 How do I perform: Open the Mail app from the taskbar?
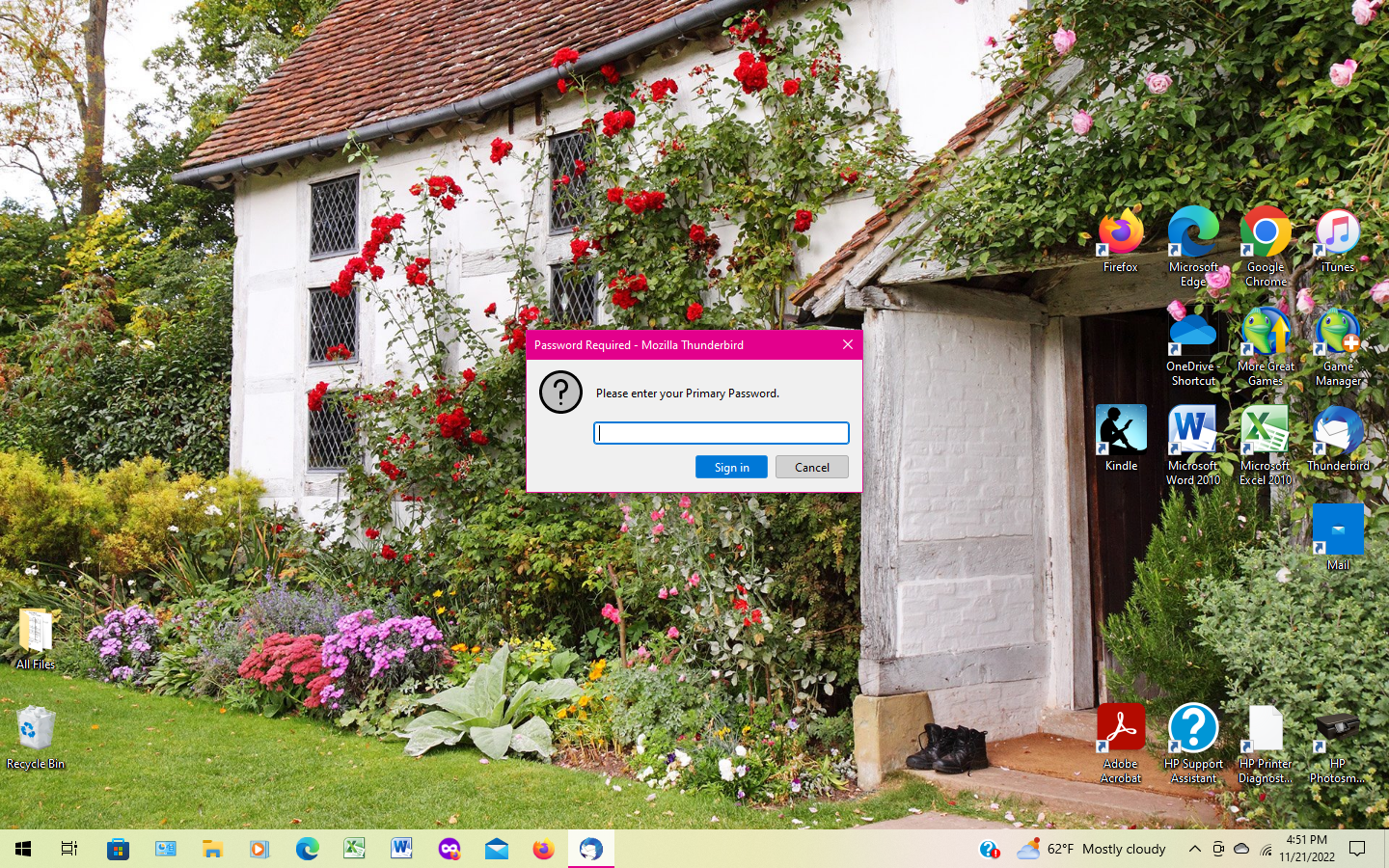[x=497, y=849]
